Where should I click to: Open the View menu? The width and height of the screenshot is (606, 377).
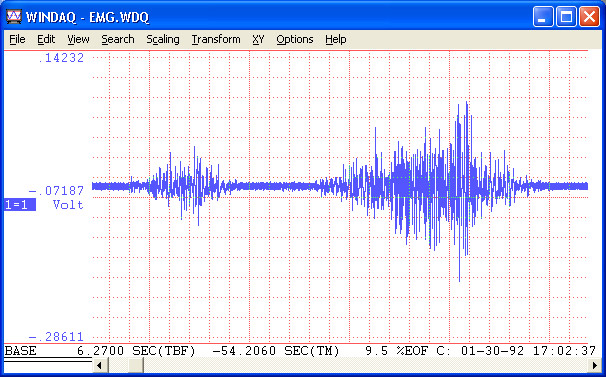[x=78, y=39]
